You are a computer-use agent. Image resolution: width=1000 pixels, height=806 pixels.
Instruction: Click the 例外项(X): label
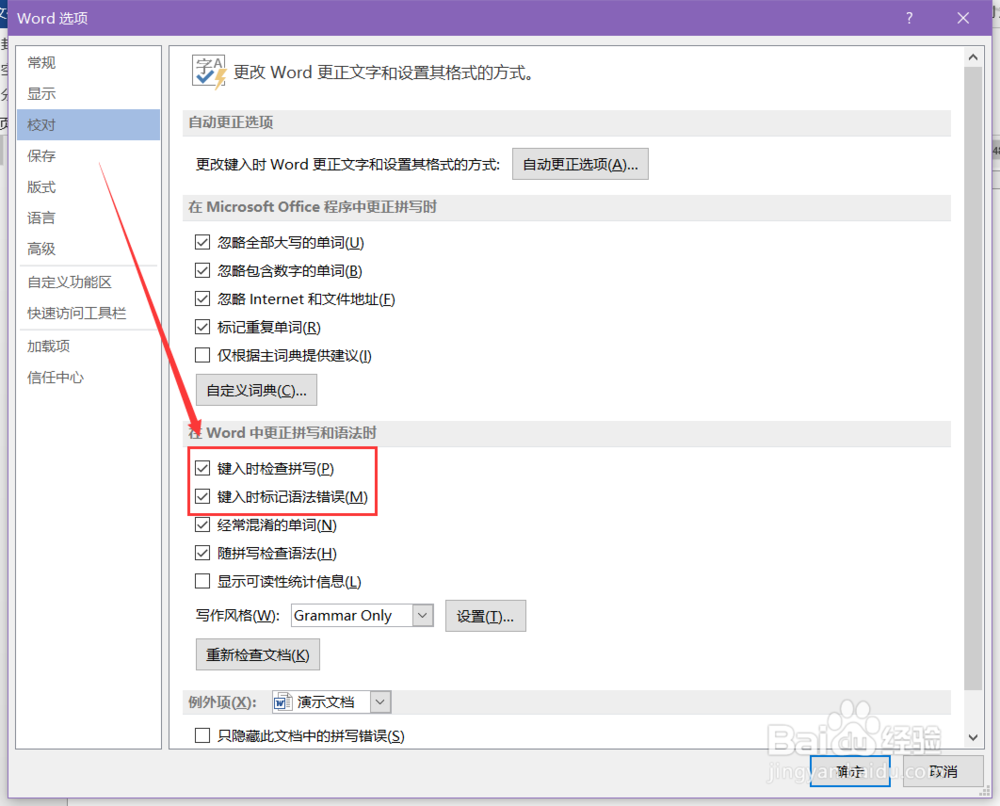click(x=223, y=703)
